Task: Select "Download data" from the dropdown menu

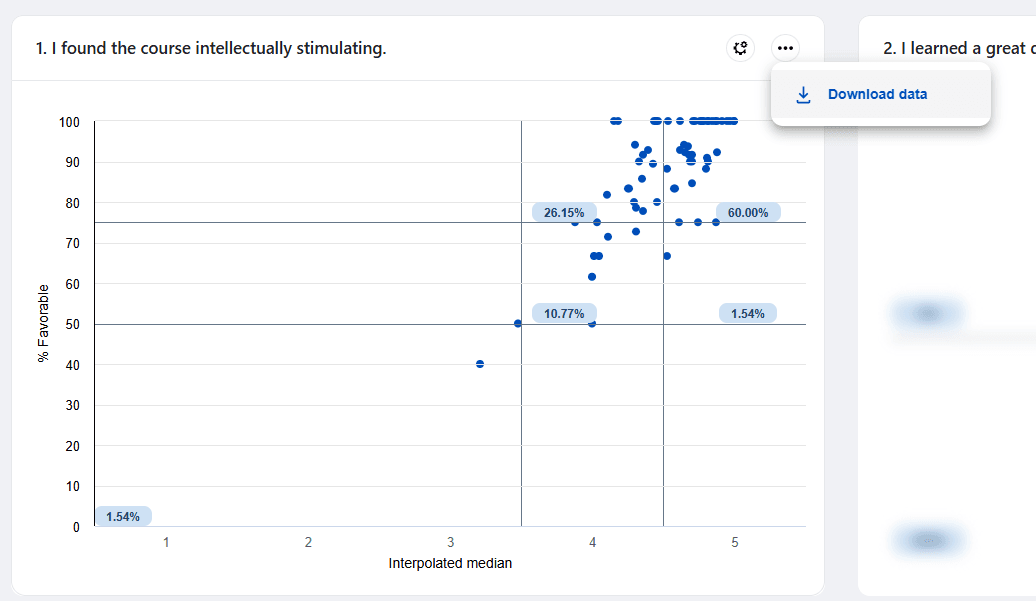Action: tap(878, 94)
